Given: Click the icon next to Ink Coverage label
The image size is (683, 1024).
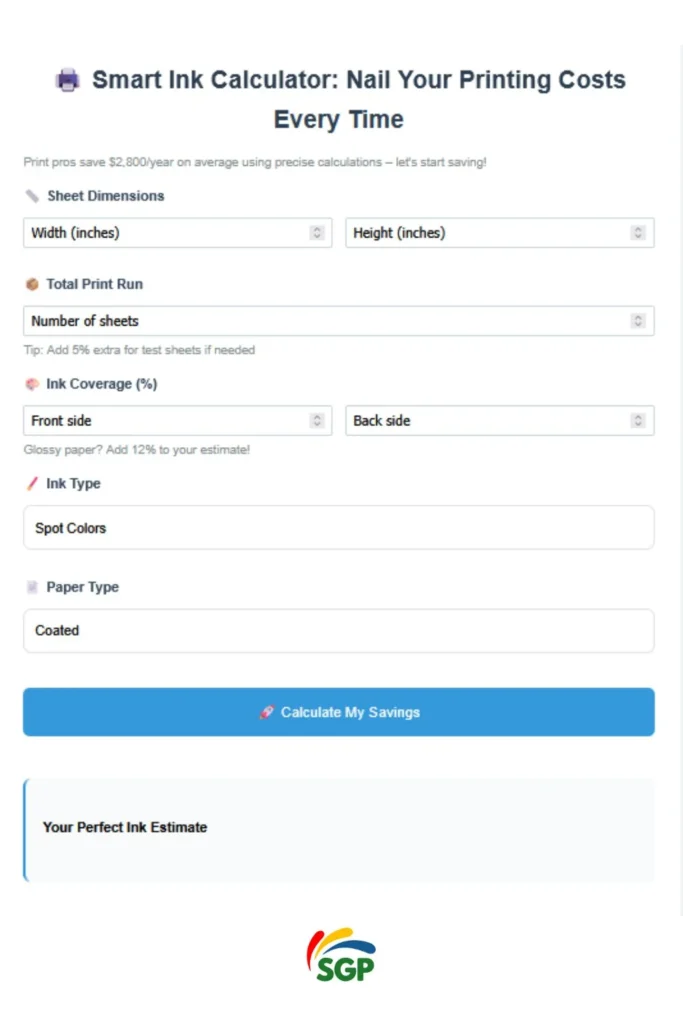Looking at the screenshot, I should pos(32,384).
